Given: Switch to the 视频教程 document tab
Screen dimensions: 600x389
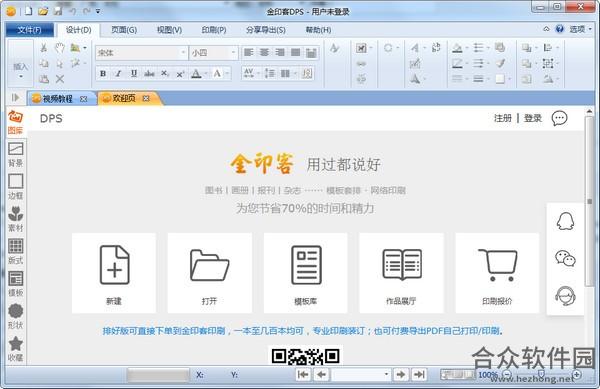Looking at the screenshot, I should tap(57, 99).
